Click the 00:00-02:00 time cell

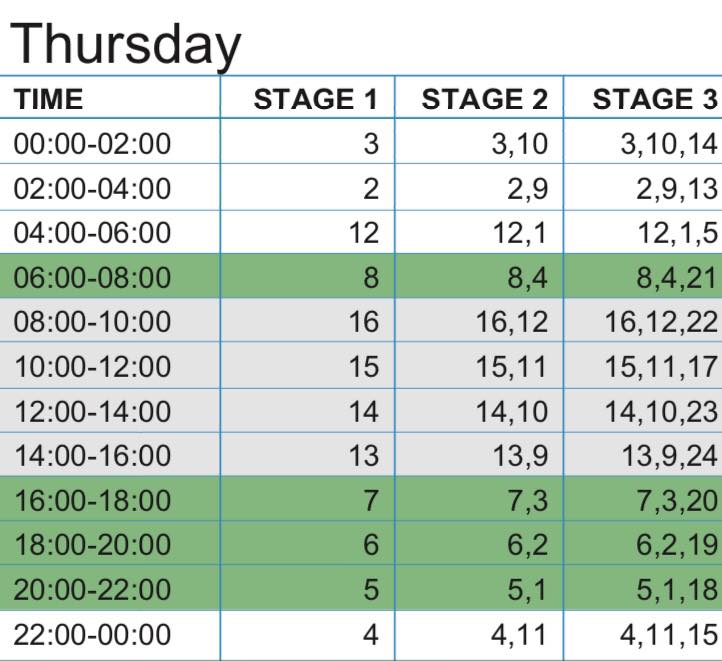tap(110, 141)
